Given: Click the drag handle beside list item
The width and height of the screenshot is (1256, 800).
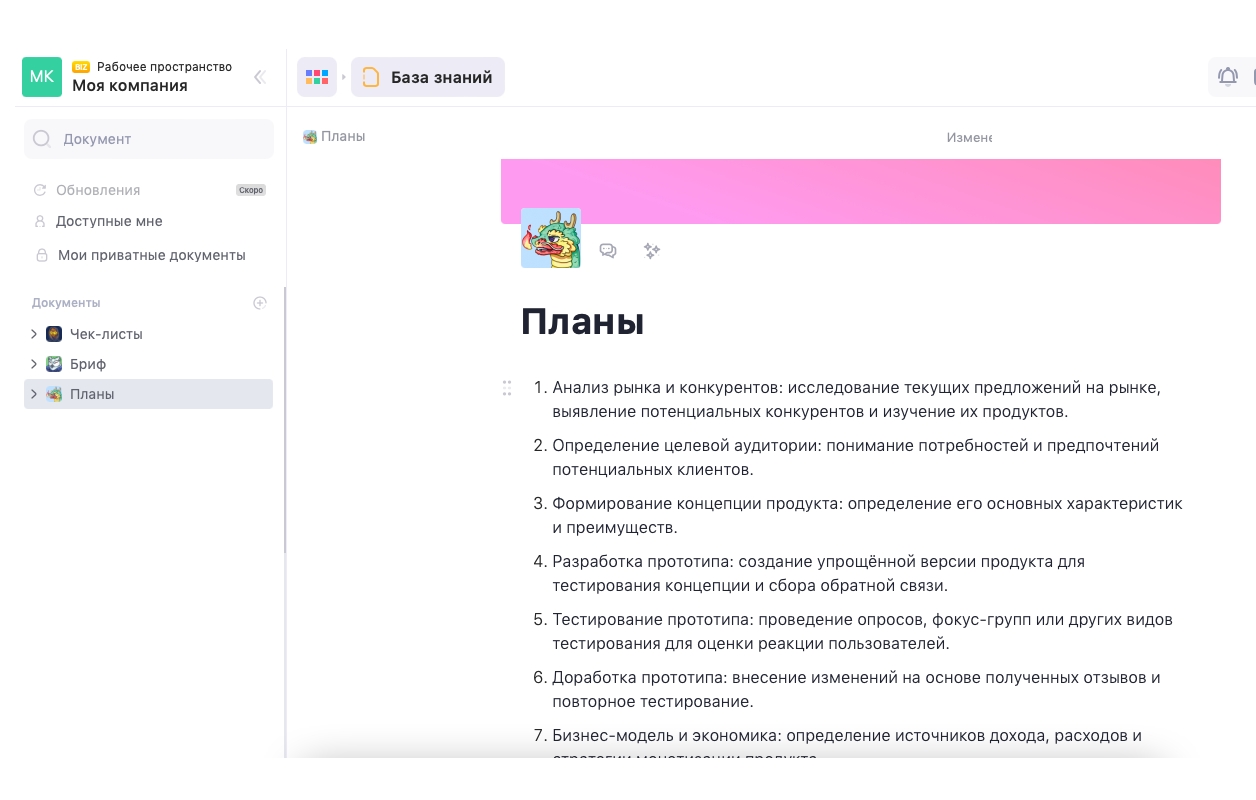Looking at the screenshot, I should click(x=507, y=388).
